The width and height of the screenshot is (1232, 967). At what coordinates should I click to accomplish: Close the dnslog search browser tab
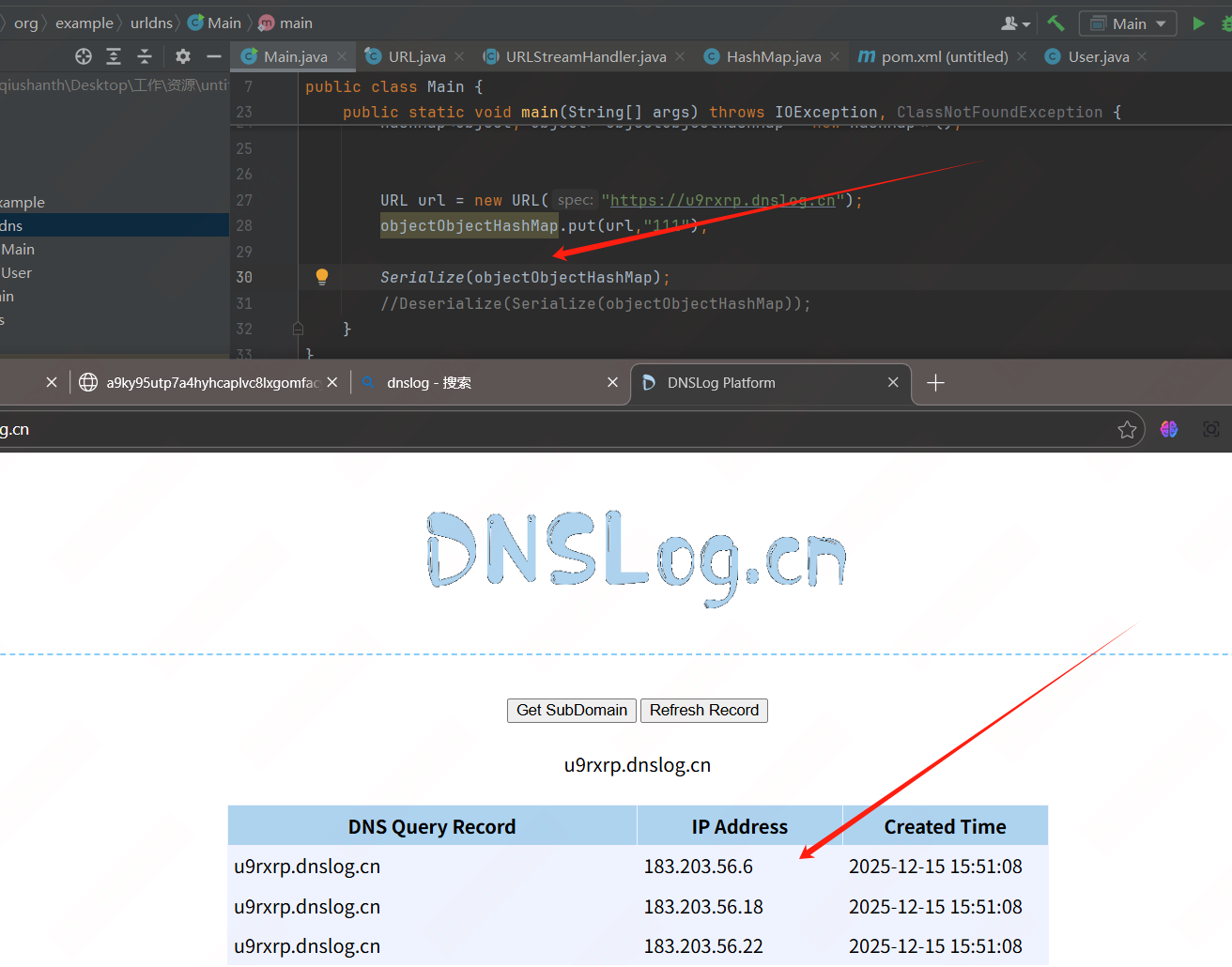[x=612, y=382]
